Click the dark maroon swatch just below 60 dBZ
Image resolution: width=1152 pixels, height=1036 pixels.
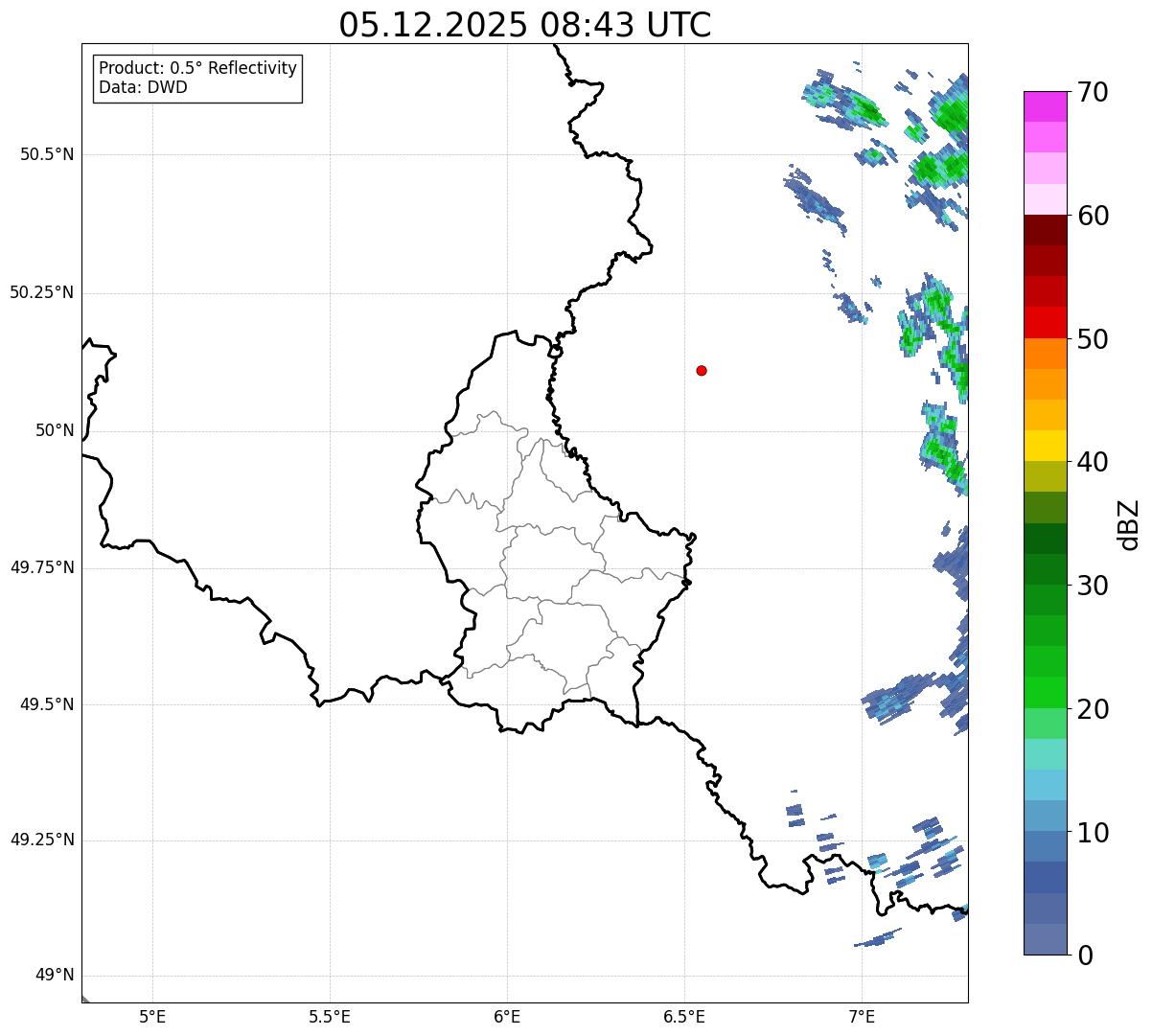1046,230
